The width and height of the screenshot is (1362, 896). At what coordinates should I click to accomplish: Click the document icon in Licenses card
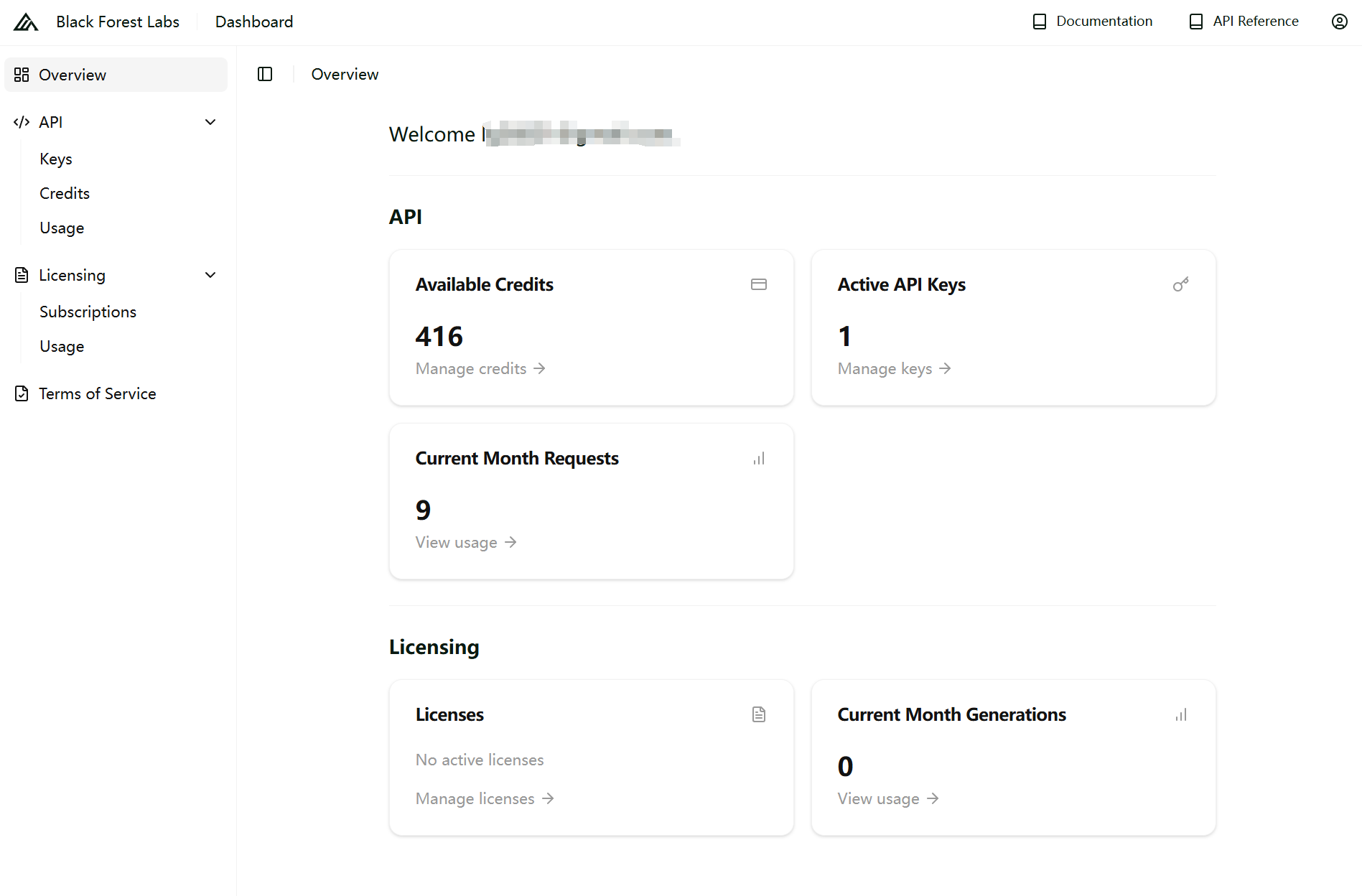(758, 714)
